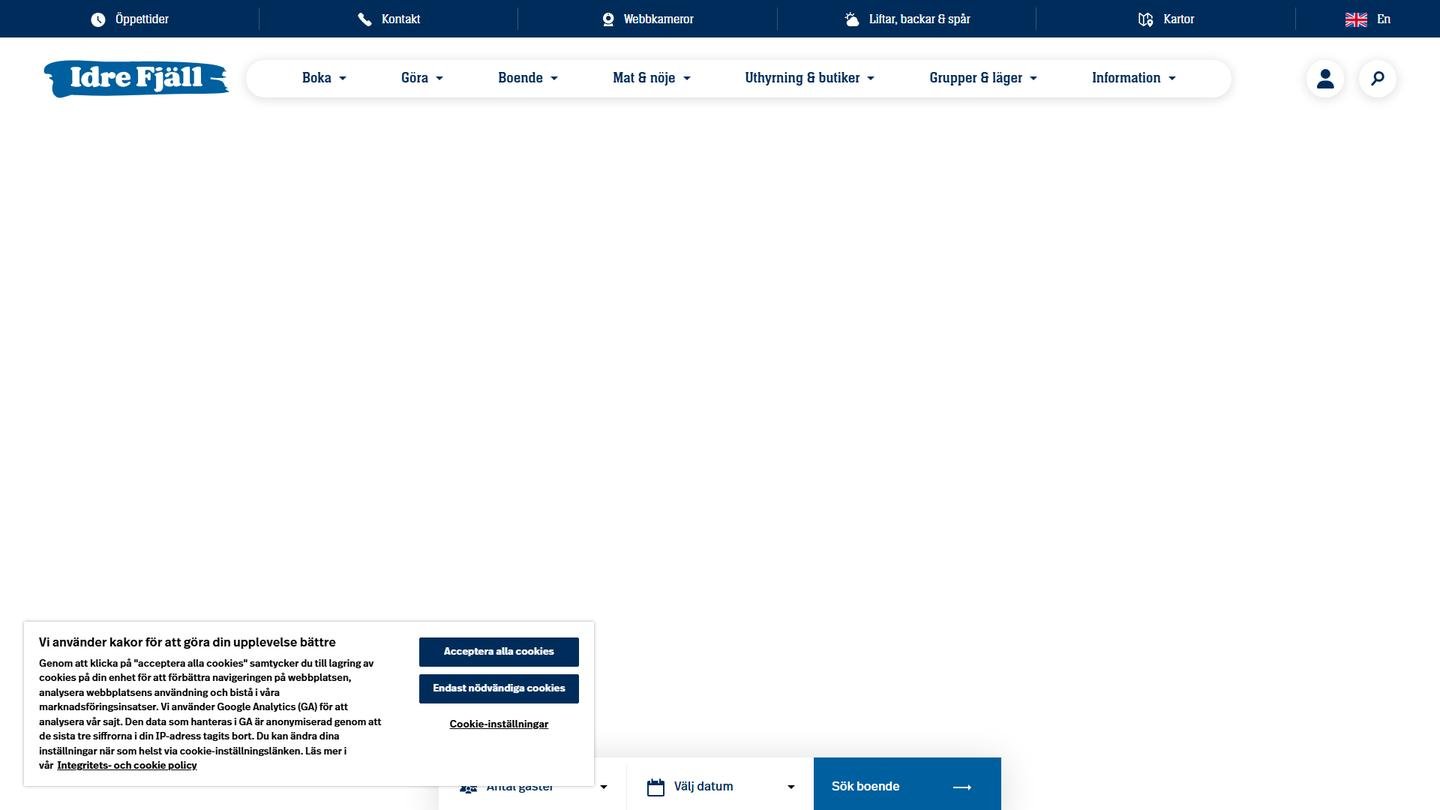Click the webcam icon beside Webbkameror
The height and width of the screenshot is (810, 1440).
pos(608,19)
